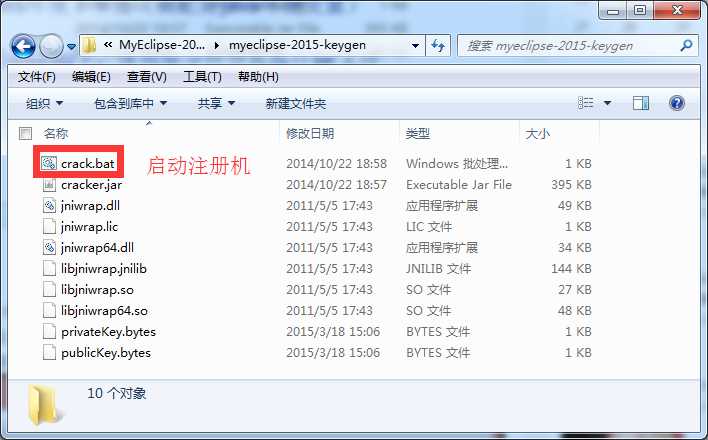Open the 查看(V) menu
The image size is (708, 440).
(x=147, y=77)
